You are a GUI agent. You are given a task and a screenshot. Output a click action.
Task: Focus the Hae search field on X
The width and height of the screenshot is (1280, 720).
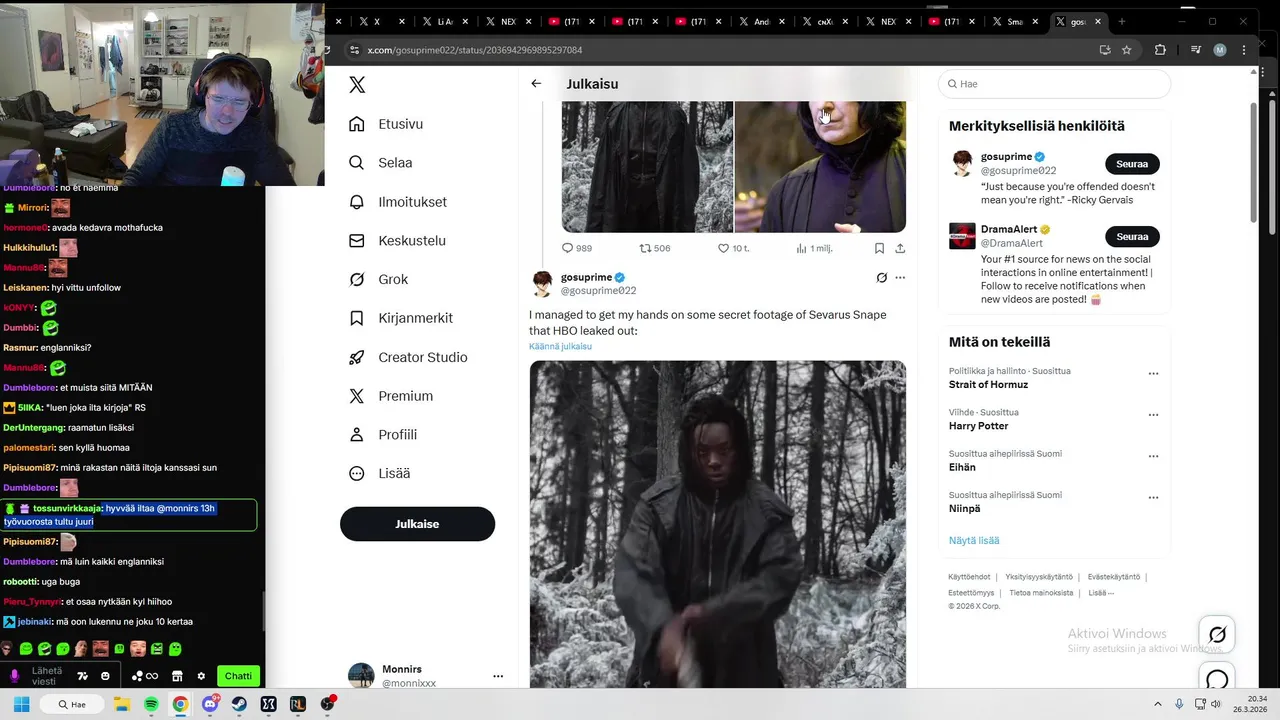[1054, 84]
